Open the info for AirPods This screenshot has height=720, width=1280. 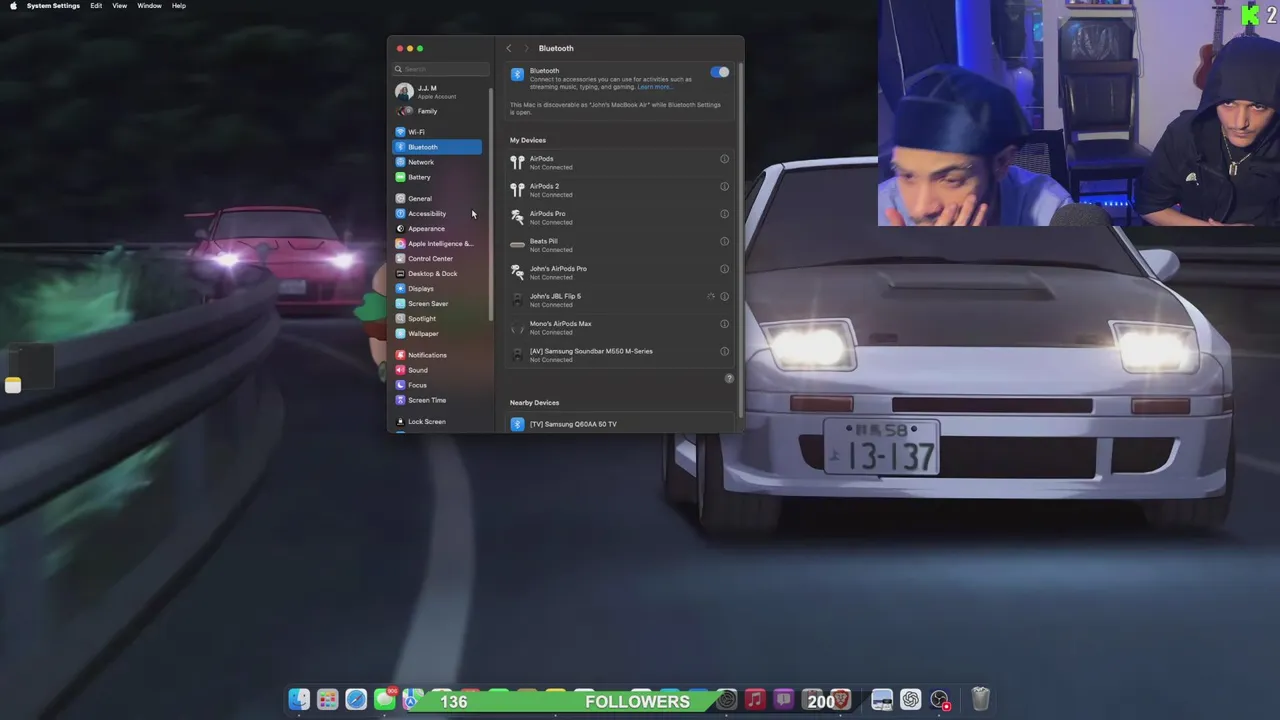(x=725, y=159)
